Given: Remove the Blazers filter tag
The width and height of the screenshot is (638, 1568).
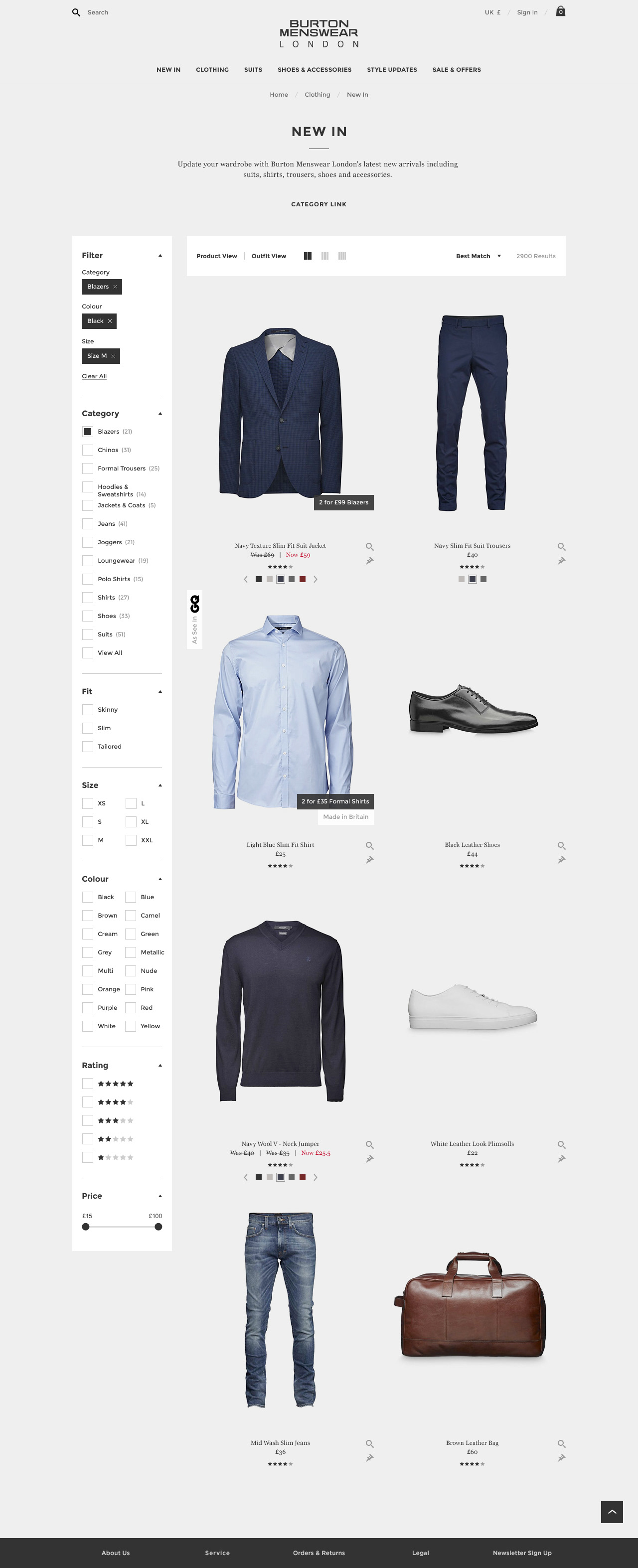Looking at the screenshot, I should [115, 287].
